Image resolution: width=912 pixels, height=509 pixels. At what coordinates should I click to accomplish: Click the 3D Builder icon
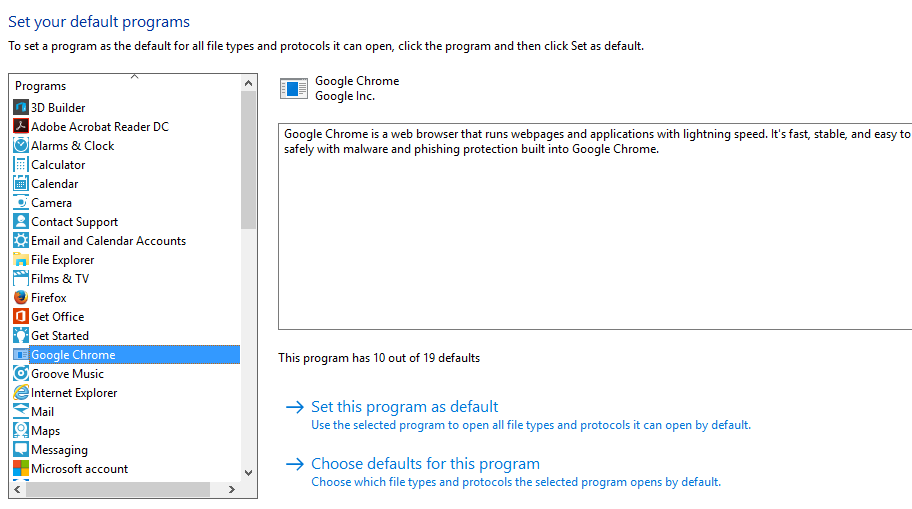click(21, 108)
